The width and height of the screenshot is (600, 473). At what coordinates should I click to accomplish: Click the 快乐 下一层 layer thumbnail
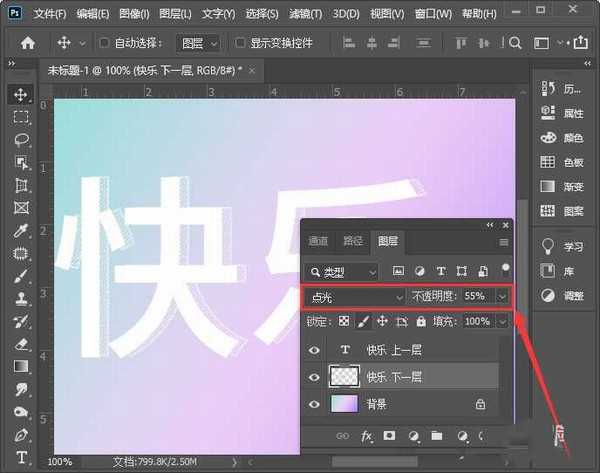click(x=347, y=377)
